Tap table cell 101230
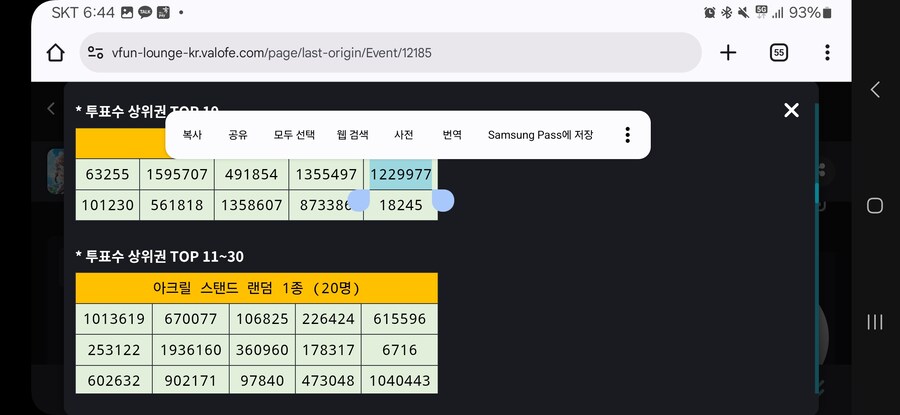The width and height of the screenshot is (900, 415). pyautogui.click(x=107, y=205)
